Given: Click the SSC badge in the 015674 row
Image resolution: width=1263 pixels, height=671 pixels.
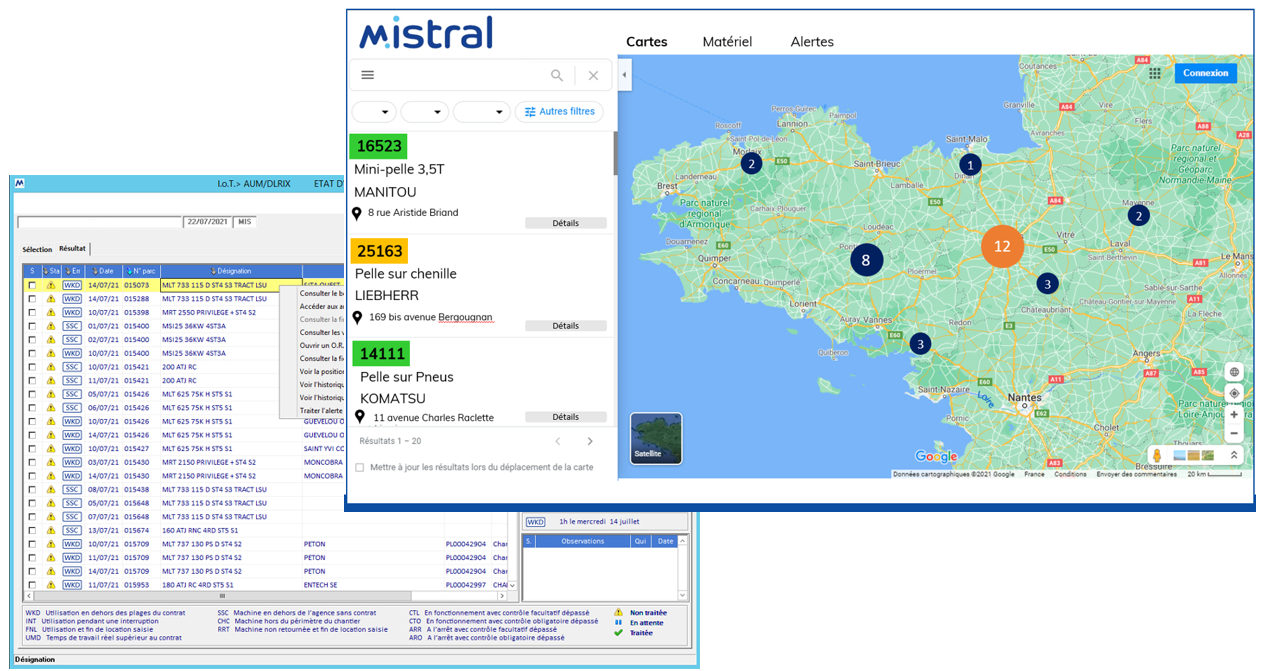Looking at the screenshot, I should pos(72,530).
